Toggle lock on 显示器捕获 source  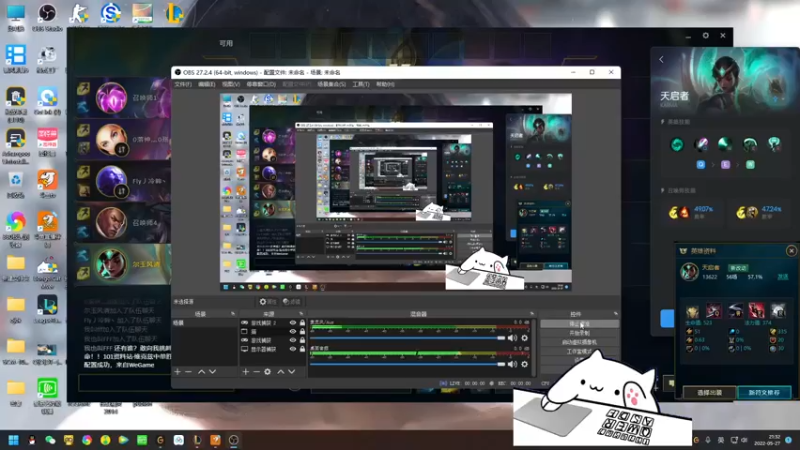(x=302, y=349)
